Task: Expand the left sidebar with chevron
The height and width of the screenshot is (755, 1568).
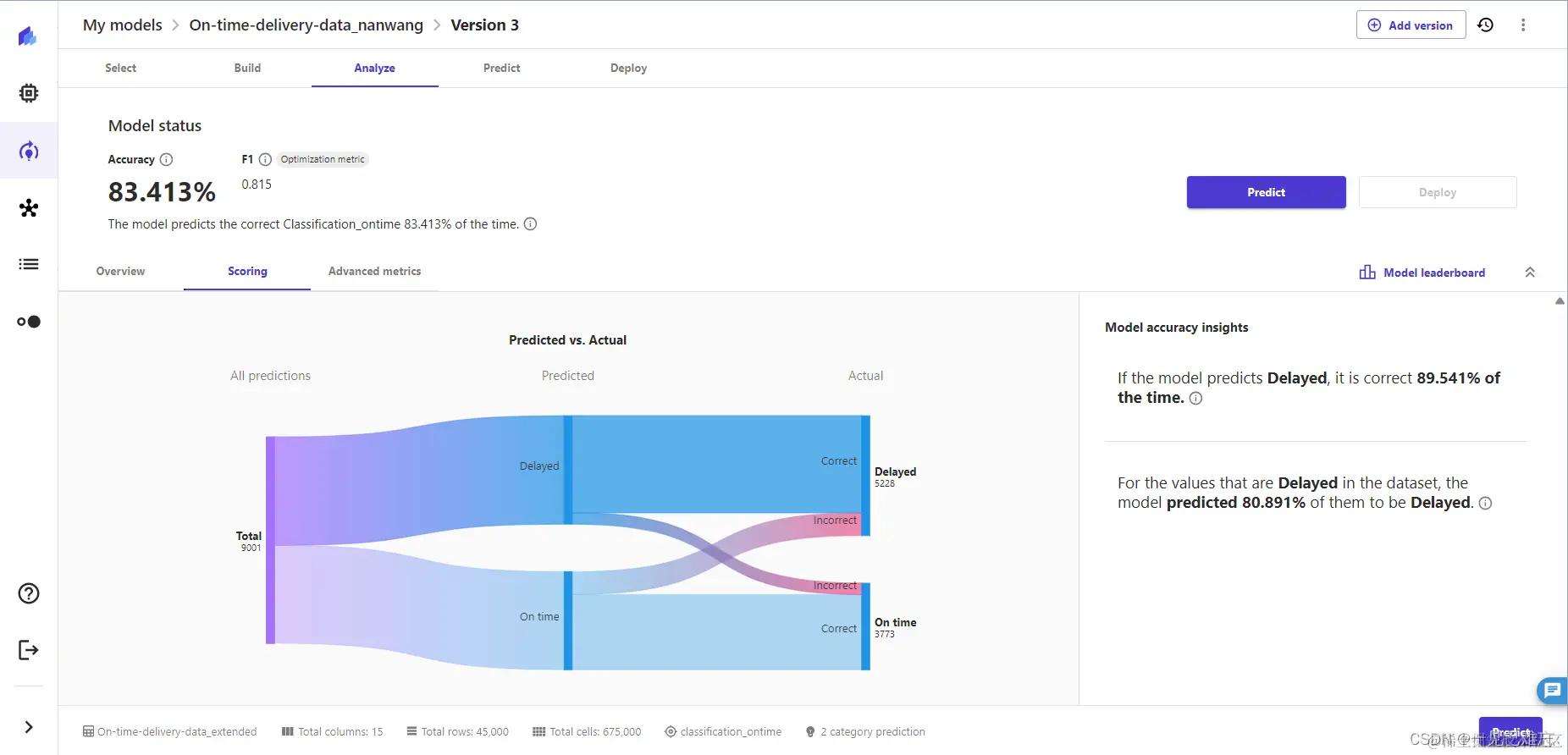Action: point(29,727)
